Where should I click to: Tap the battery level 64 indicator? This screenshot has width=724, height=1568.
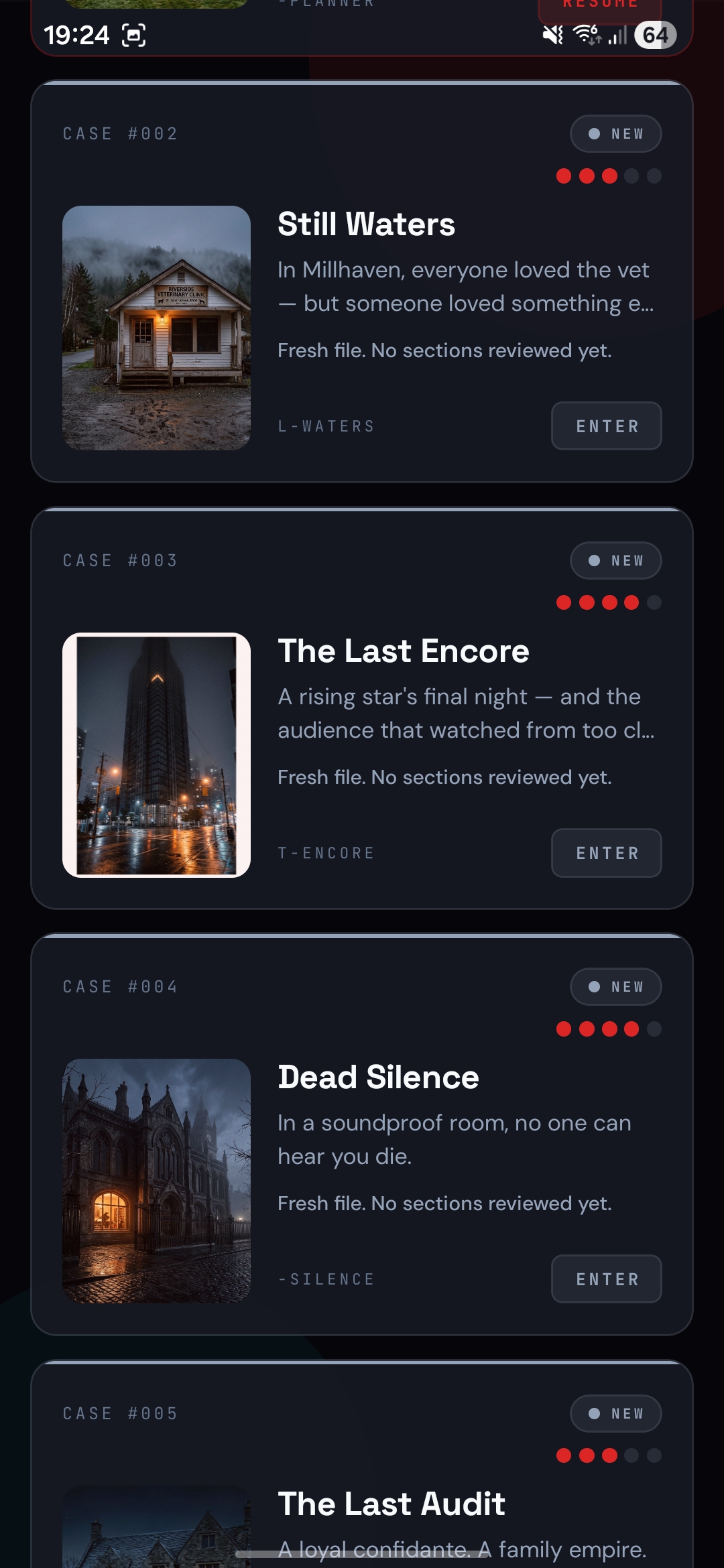tap(655, 35)
